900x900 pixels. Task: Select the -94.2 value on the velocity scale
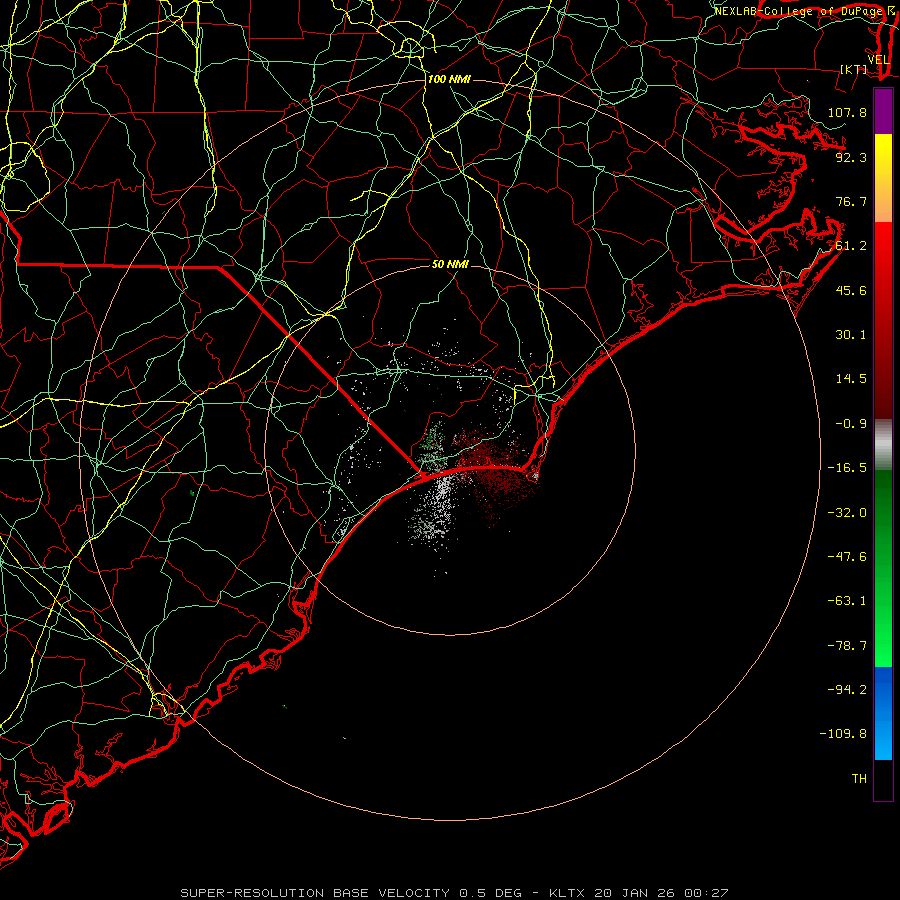pos(847,690)
